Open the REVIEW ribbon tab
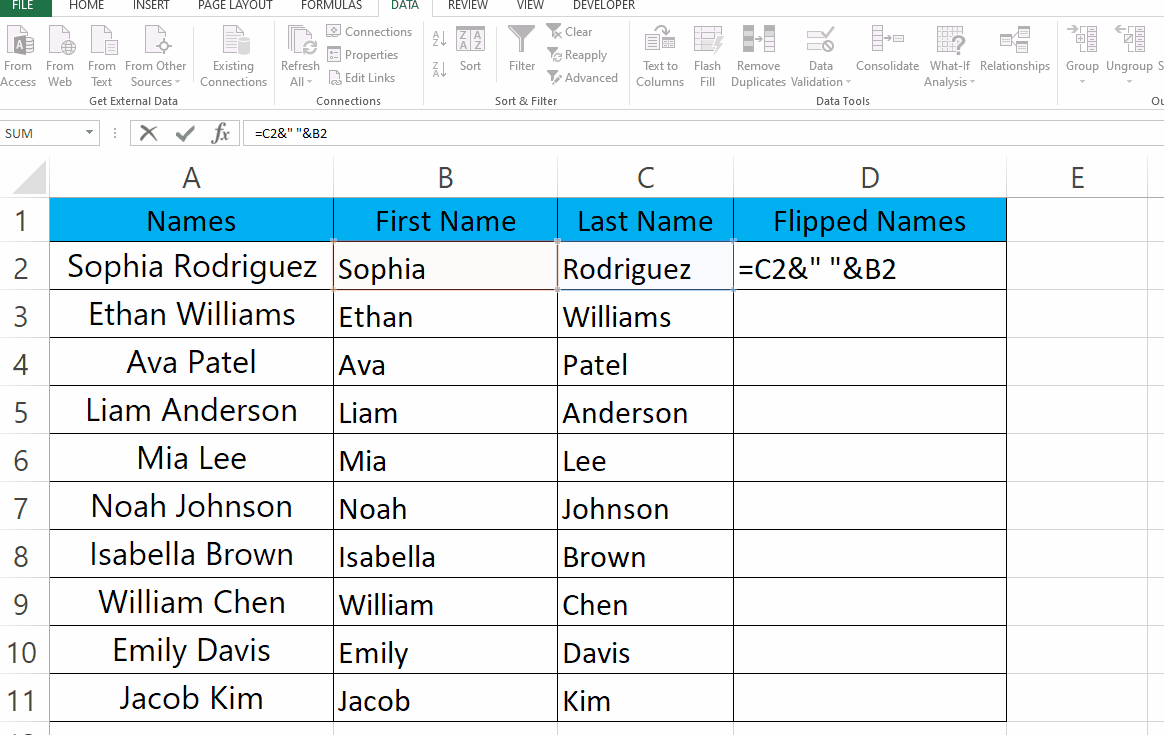The height and width of the screenshot is (735, 1164). (x=467, y=5)
